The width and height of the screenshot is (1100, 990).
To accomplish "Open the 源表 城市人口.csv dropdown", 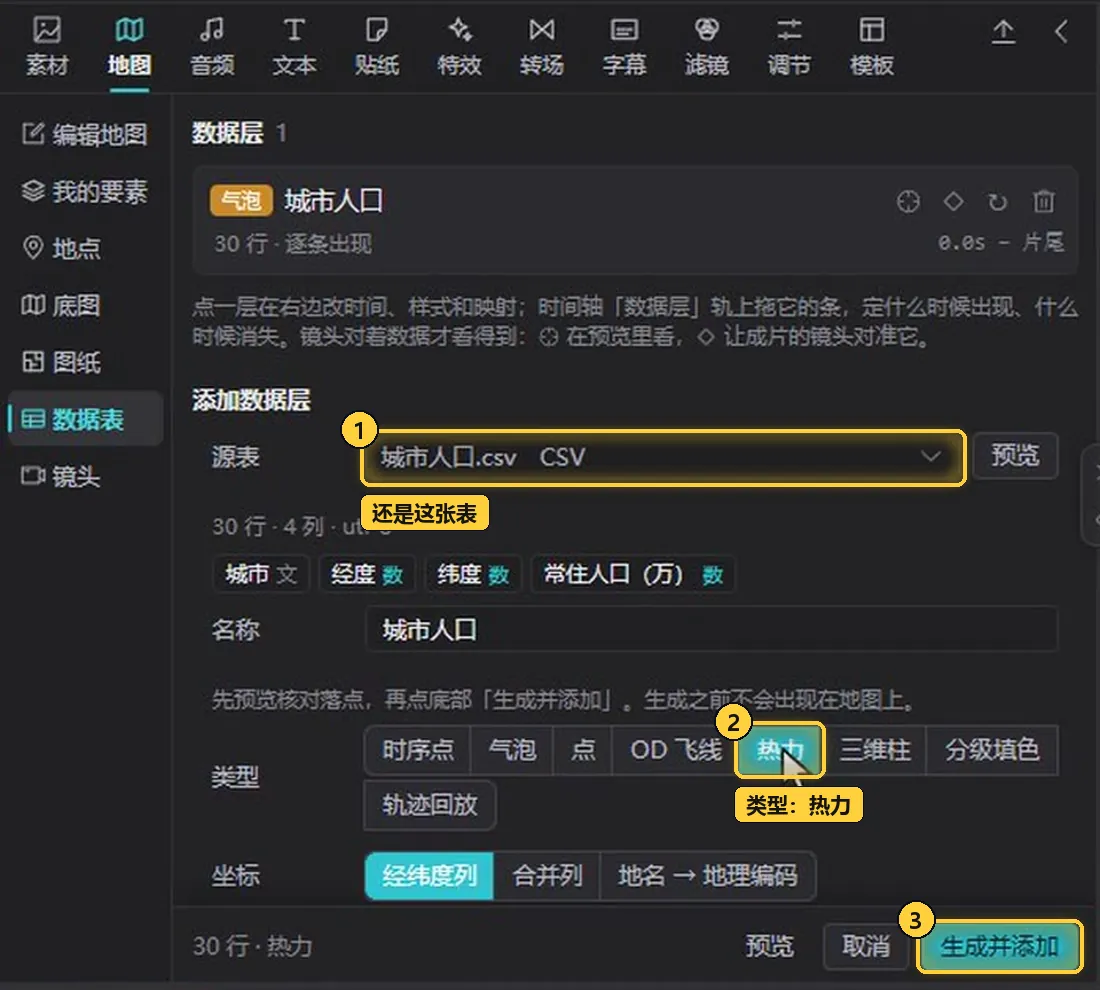I will pos(663,457).
